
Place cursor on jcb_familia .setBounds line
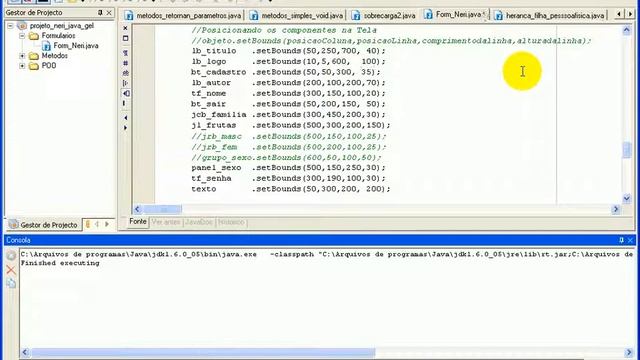coord(288,115)
